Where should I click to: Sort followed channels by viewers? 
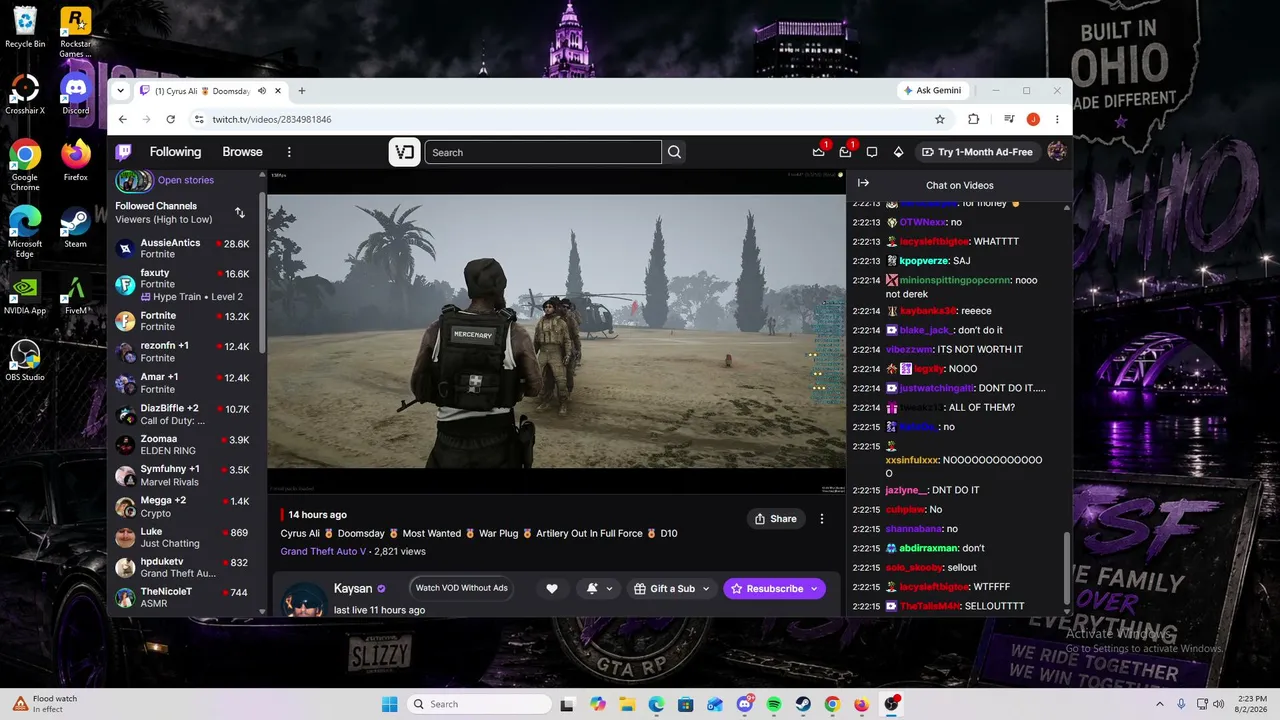pyautogui.click(x=240, y=213)
